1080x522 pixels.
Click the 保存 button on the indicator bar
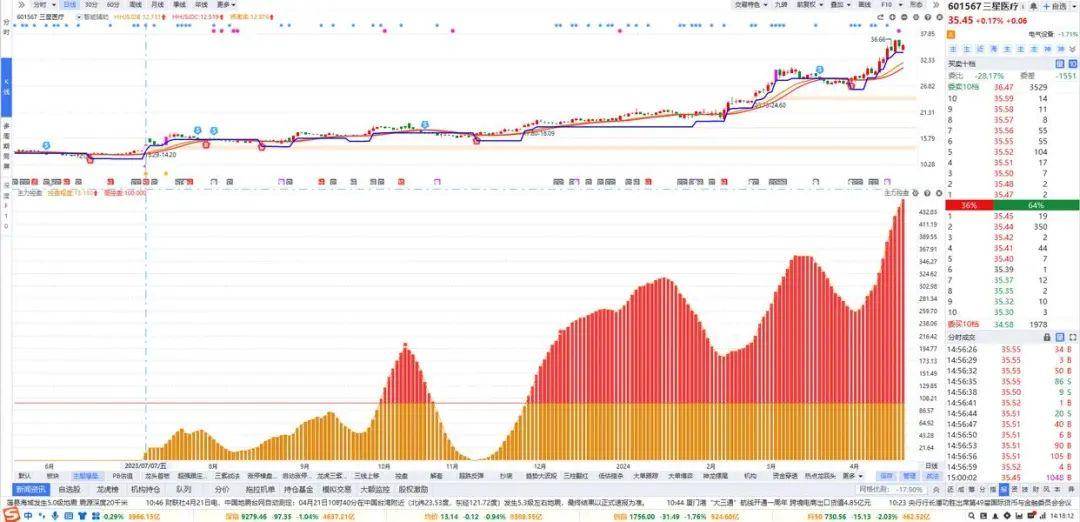click(x=885, y=475)
